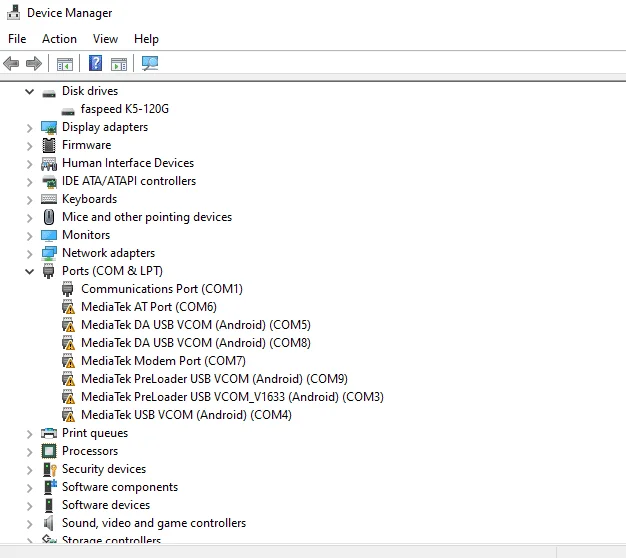
Task: Click the Device Manager title bar icon
Action: click(x=14, y=12)
